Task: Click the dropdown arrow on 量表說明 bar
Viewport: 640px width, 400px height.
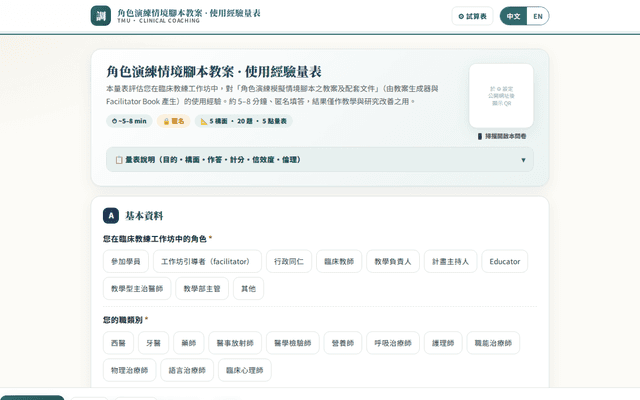Action: 523,160
